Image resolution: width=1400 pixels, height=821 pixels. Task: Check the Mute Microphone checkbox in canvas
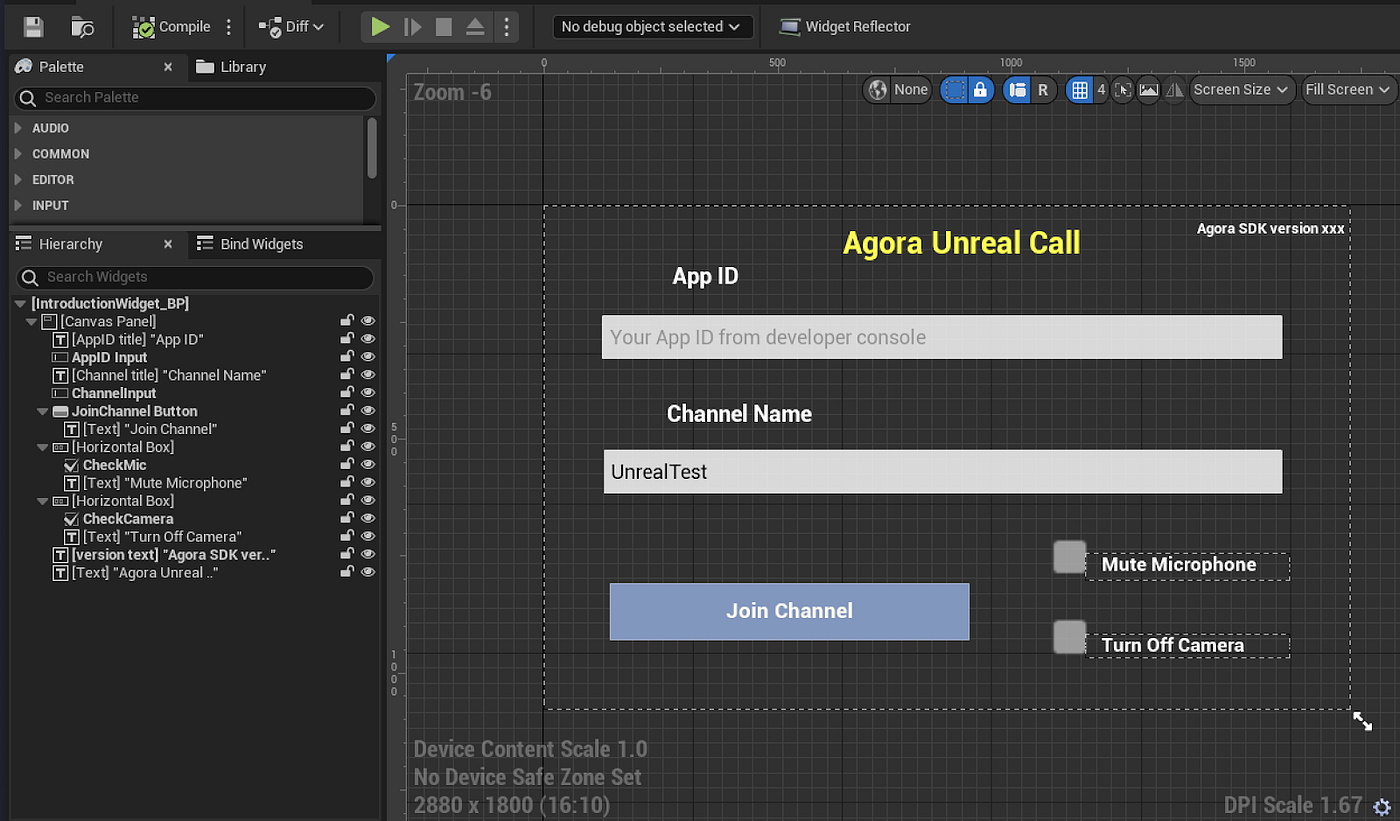point(1069,557)
